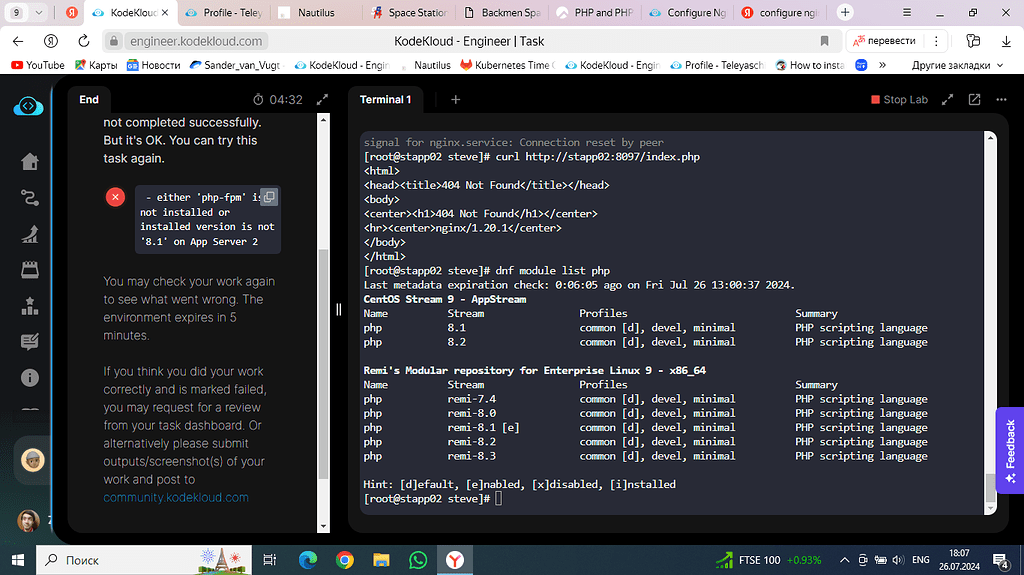Click the red failed status X icon

point(116,197)
